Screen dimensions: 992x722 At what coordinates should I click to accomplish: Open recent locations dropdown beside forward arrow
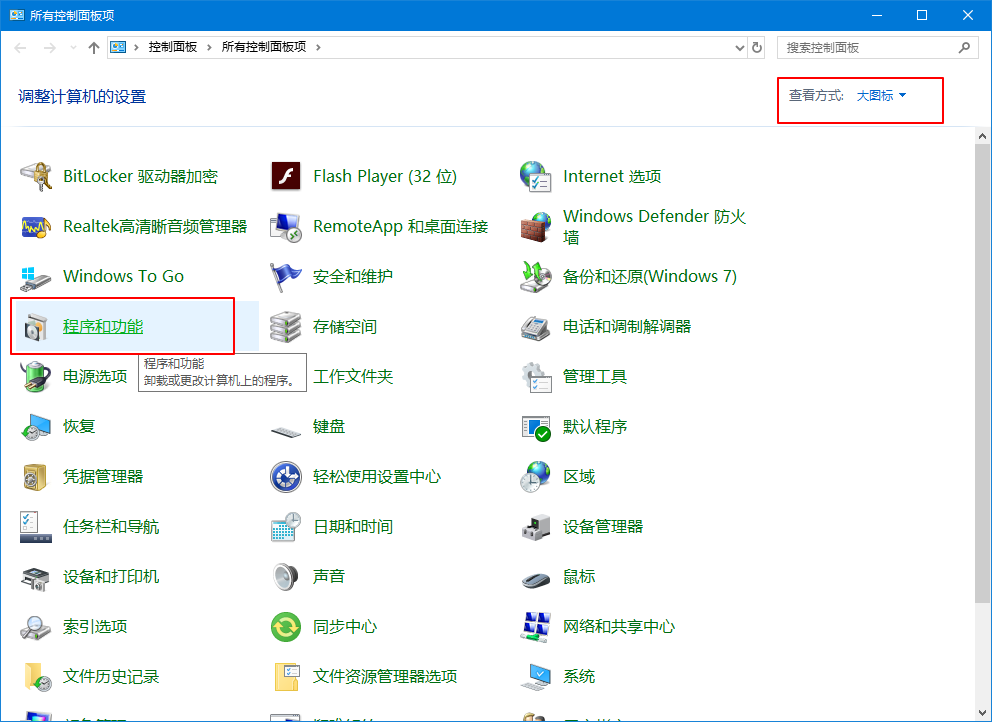(x=73, y=47)
